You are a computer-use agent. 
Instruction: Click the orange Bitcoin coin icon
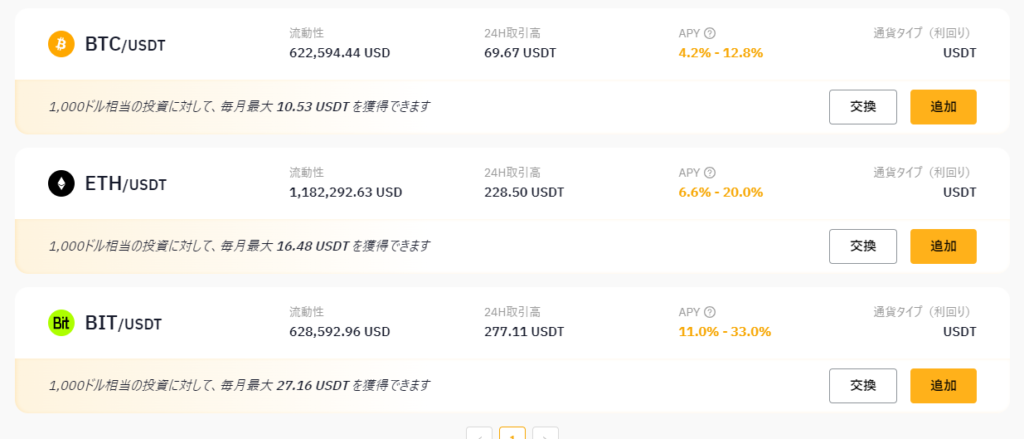(x=61, y=44)
